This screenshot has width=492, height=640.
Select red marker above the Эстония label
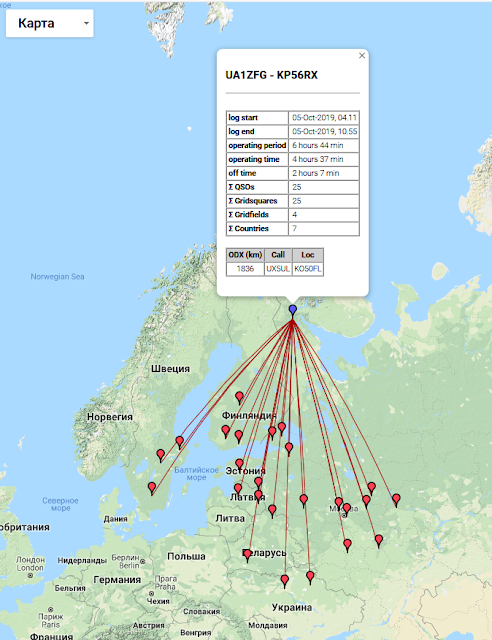[239, 465]
